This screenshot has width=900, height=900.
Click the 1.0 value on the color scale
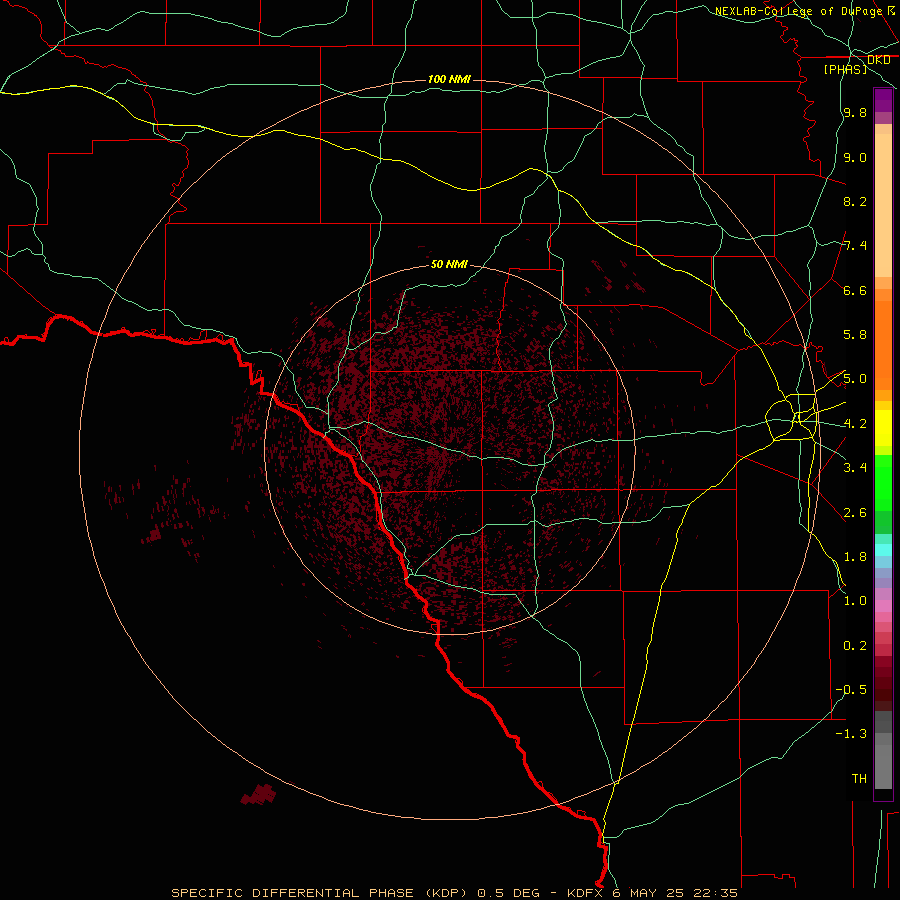coord(855,601)
